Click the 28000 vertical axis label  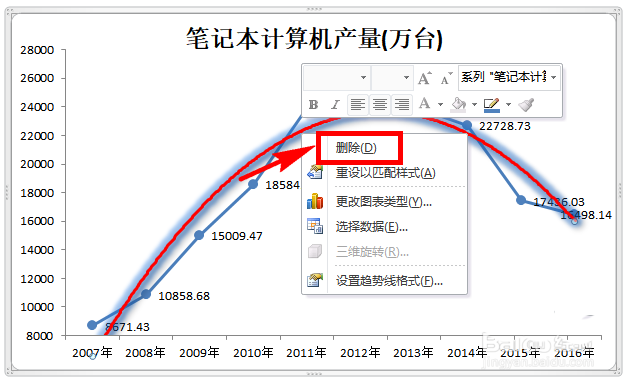(x=37, y=50)
